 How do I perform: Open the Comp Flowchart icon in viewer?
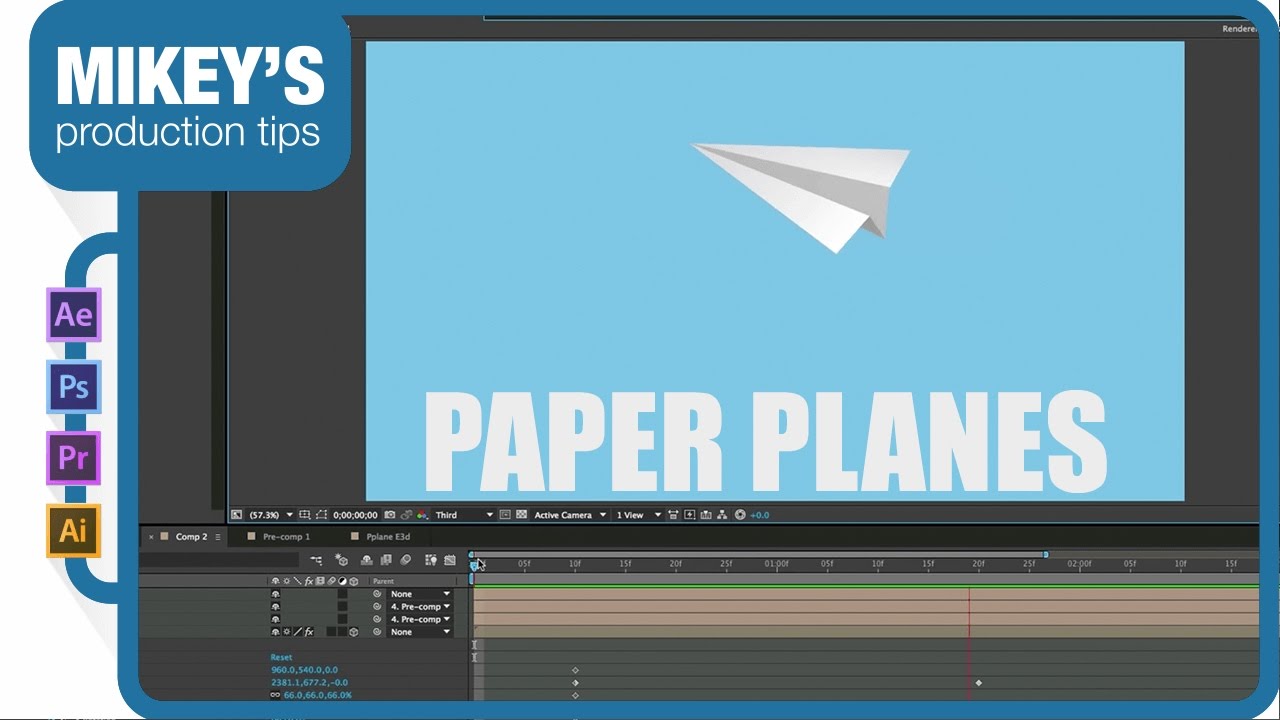(x=722, y=515)
